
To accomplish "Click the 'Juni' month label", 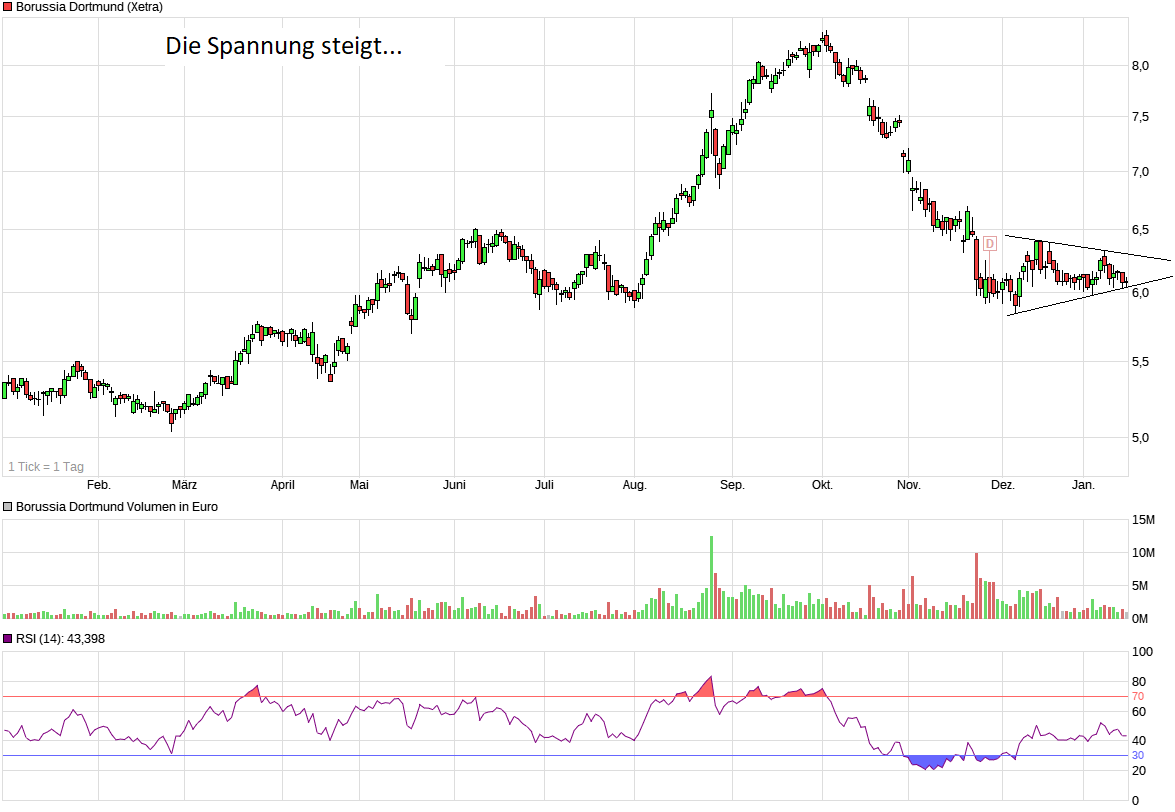I will click(x=454, y=485).
